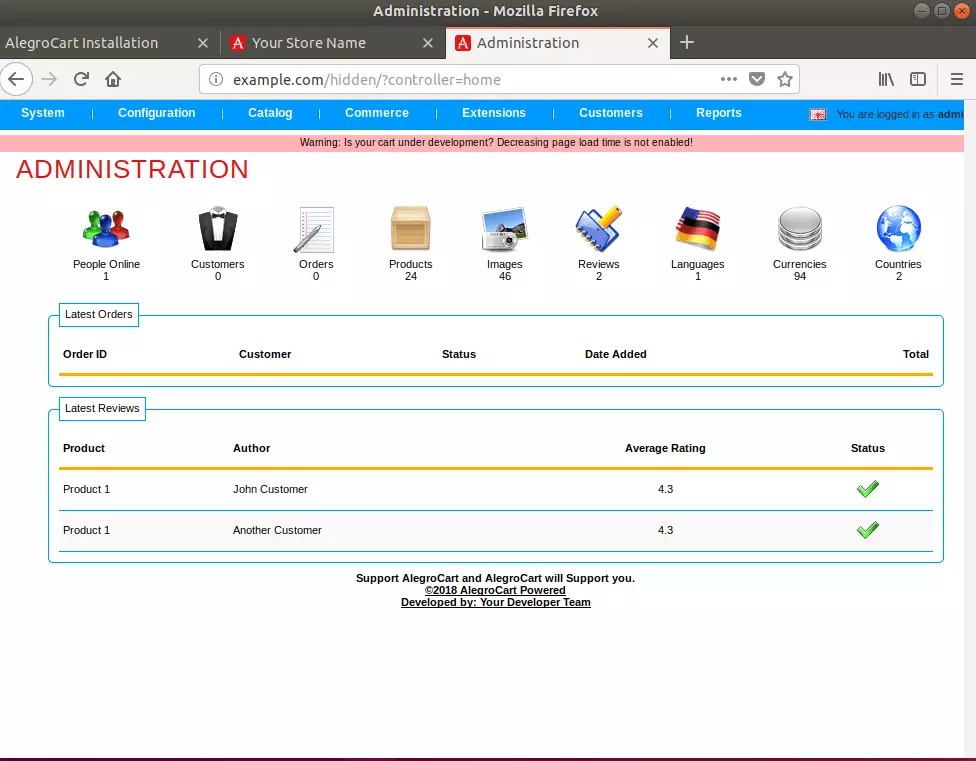Viewport: 976px width, 761px height.
Task: Click the green status checkmark for Another Customer
Action: click(x=868, y=530)
